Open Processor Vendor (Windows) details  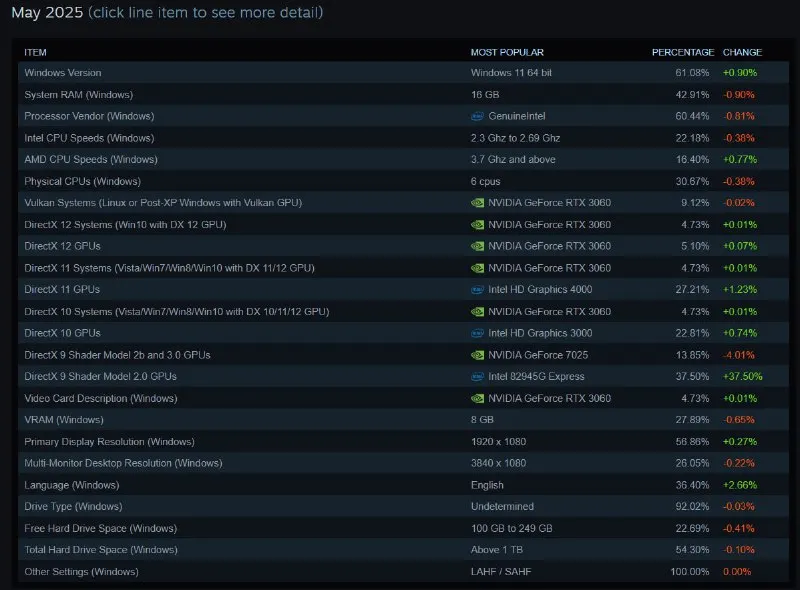click(x=403, y=116)
